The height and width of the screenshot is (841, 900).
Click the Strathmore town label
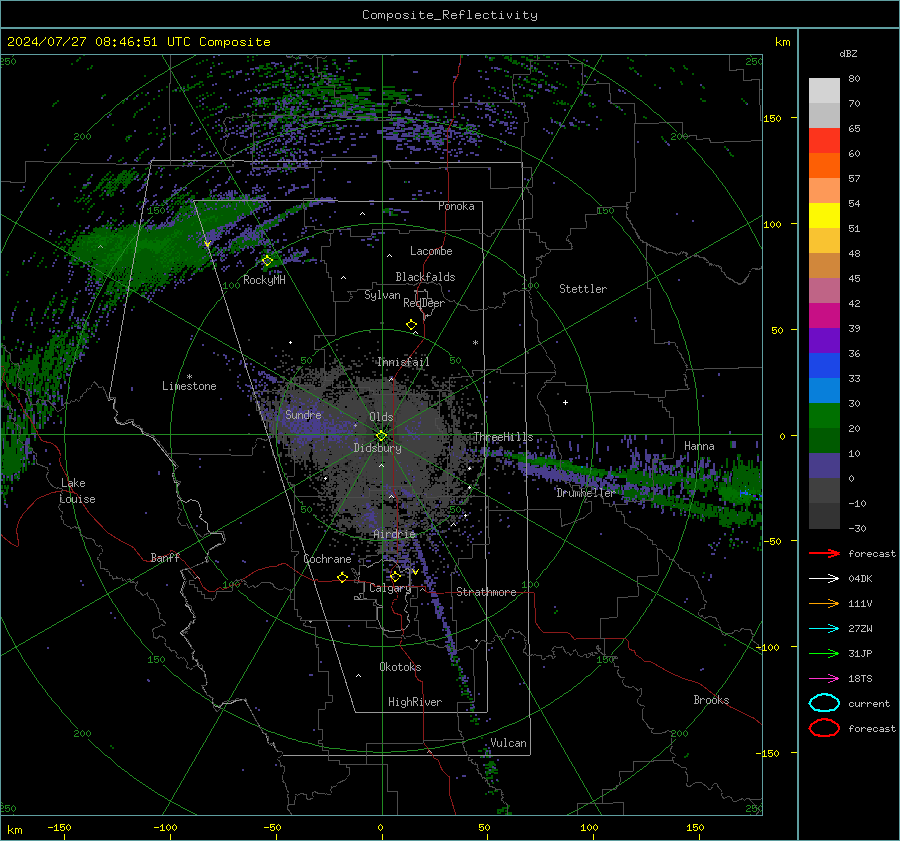[x=486, y=592]
